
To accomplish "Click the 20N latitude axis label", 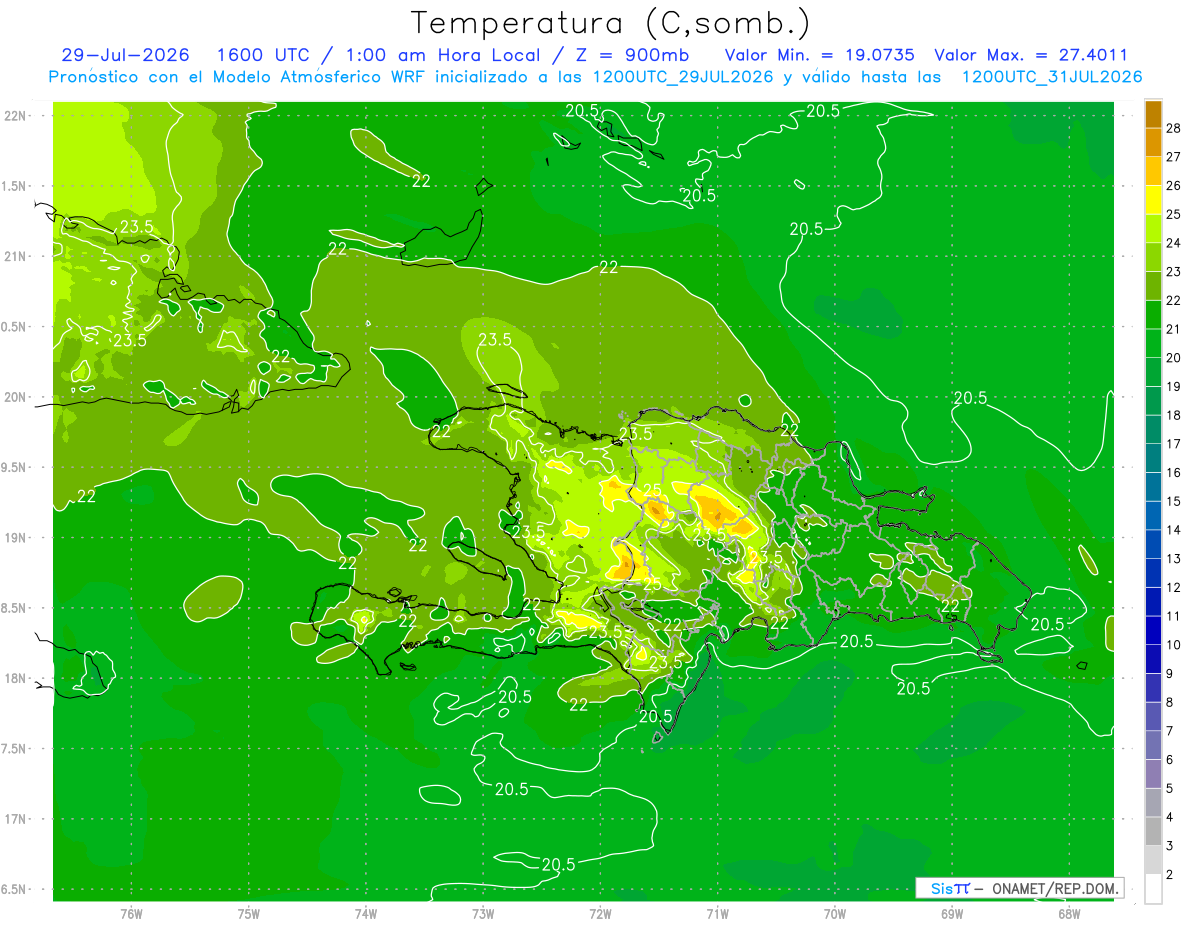I will [16, 397].
